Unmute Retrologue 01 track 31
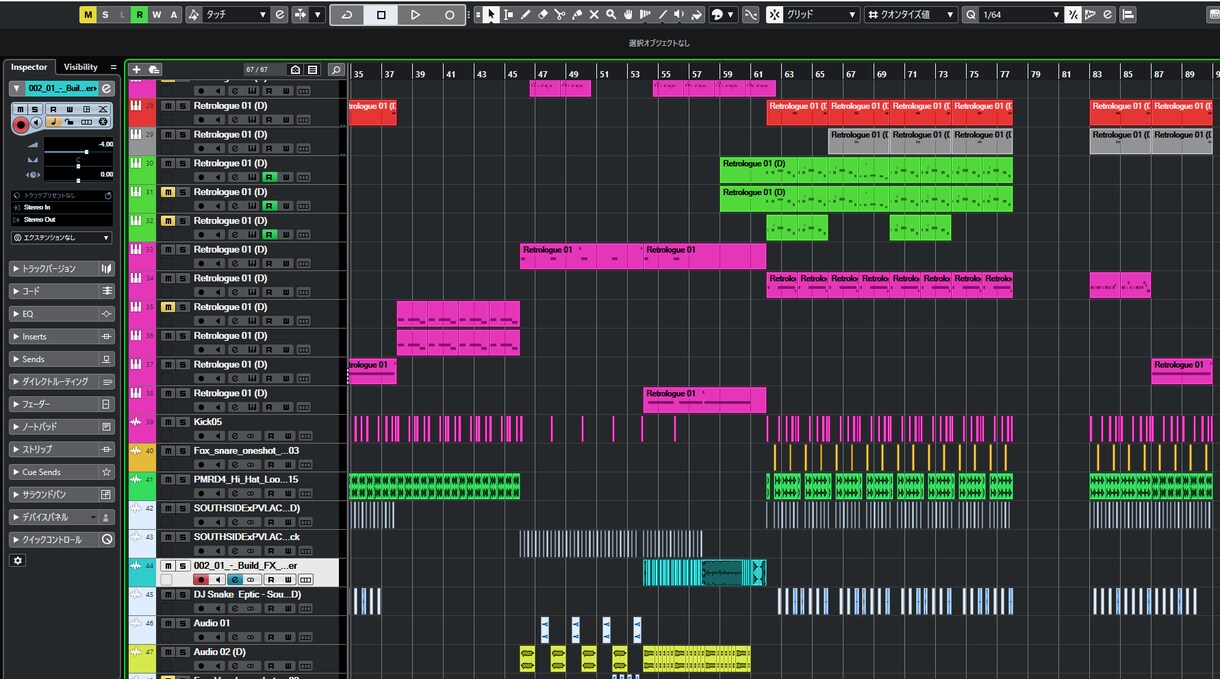Screen dimensions: 1220x679 click(168, 192)
